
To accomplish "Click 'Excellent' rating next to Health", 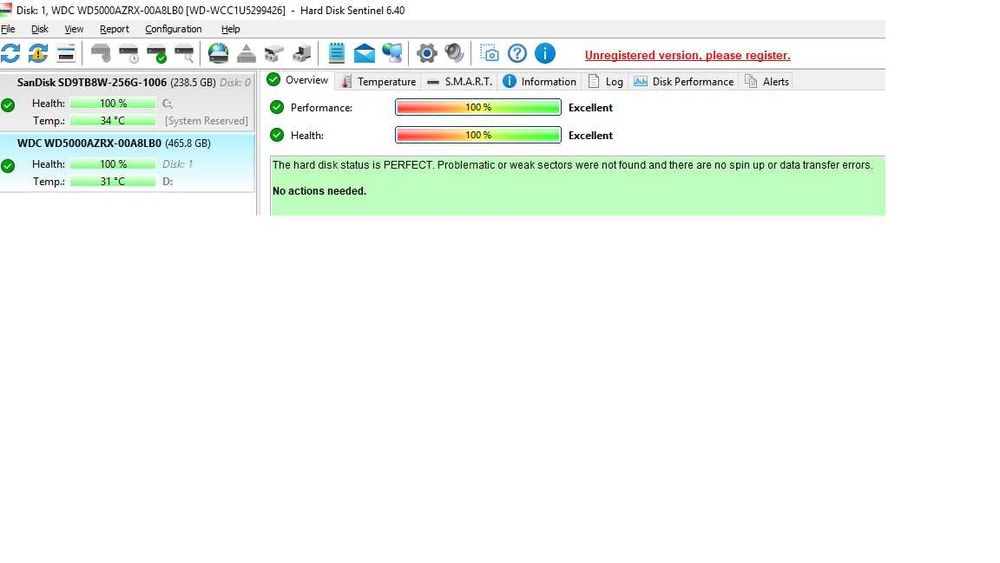I will (x=591, y=135).
